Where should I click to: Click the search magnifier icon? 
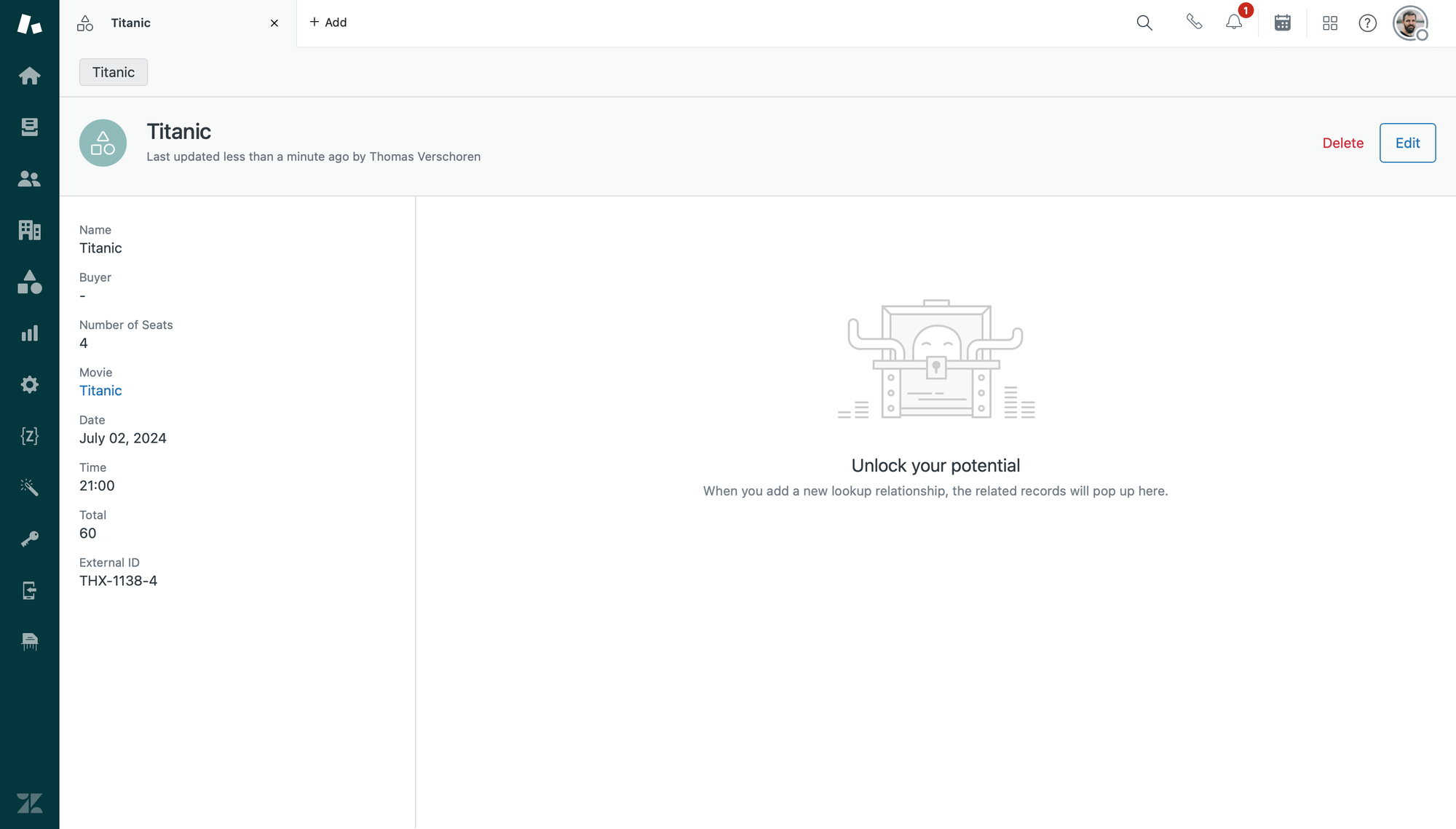[1144, 23]
